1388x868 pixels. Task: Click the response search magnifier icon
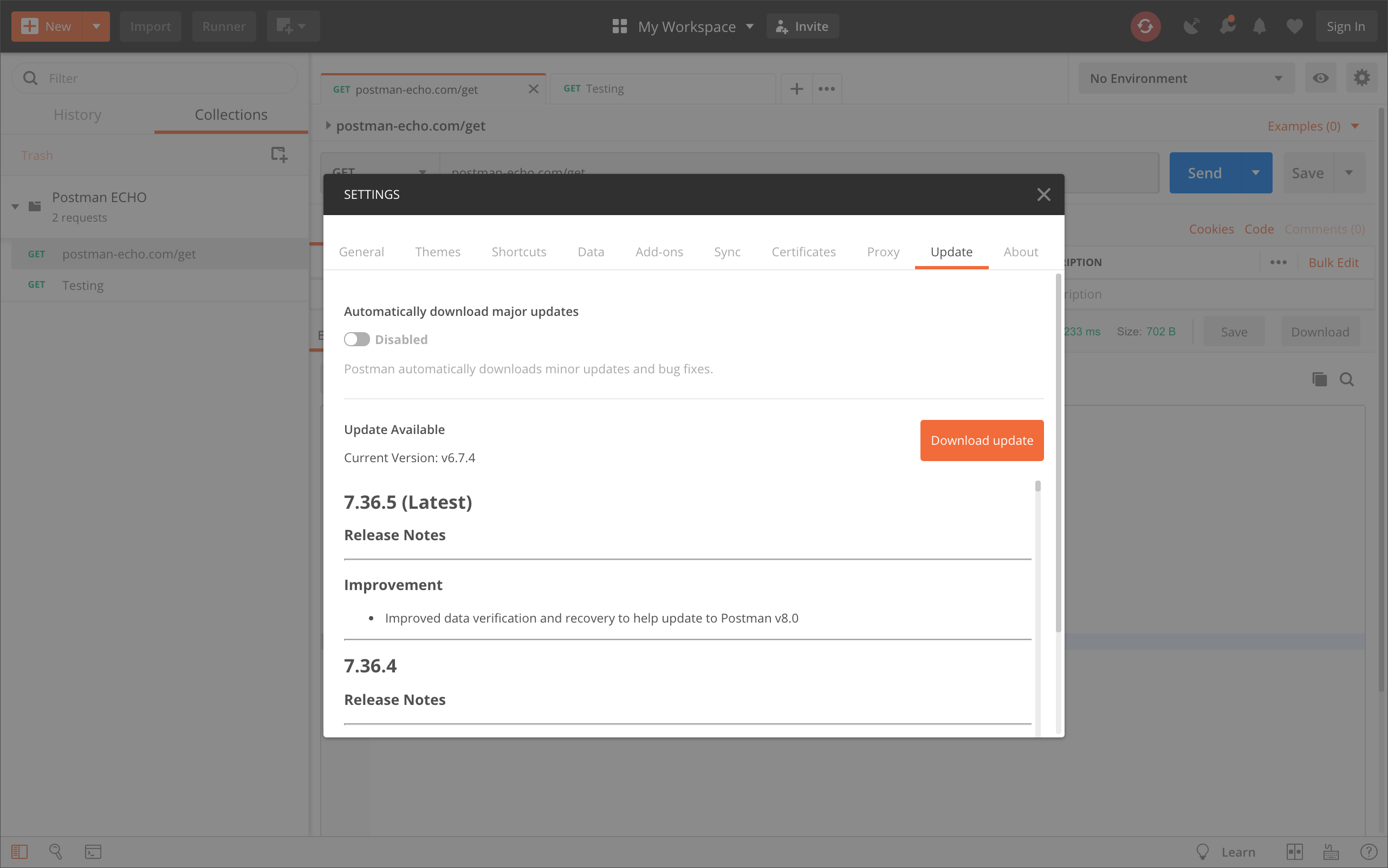click(1347, 379)
